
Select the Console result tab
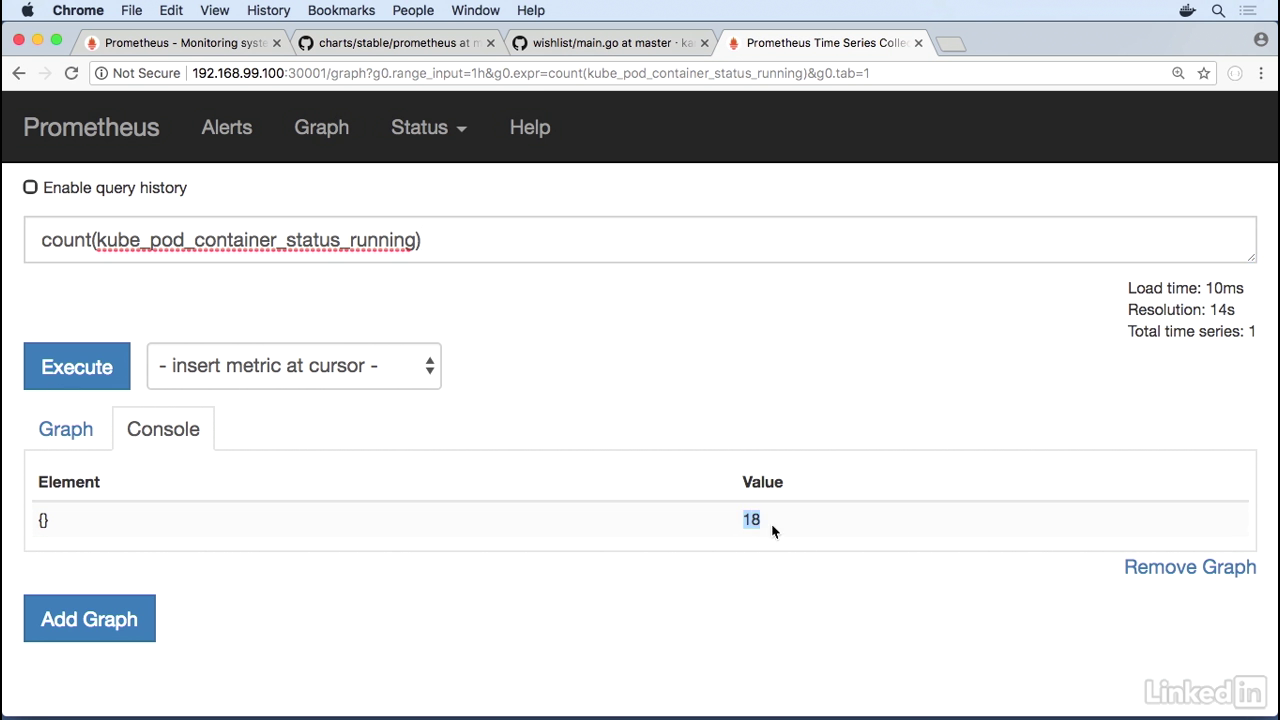coord(163,429)
